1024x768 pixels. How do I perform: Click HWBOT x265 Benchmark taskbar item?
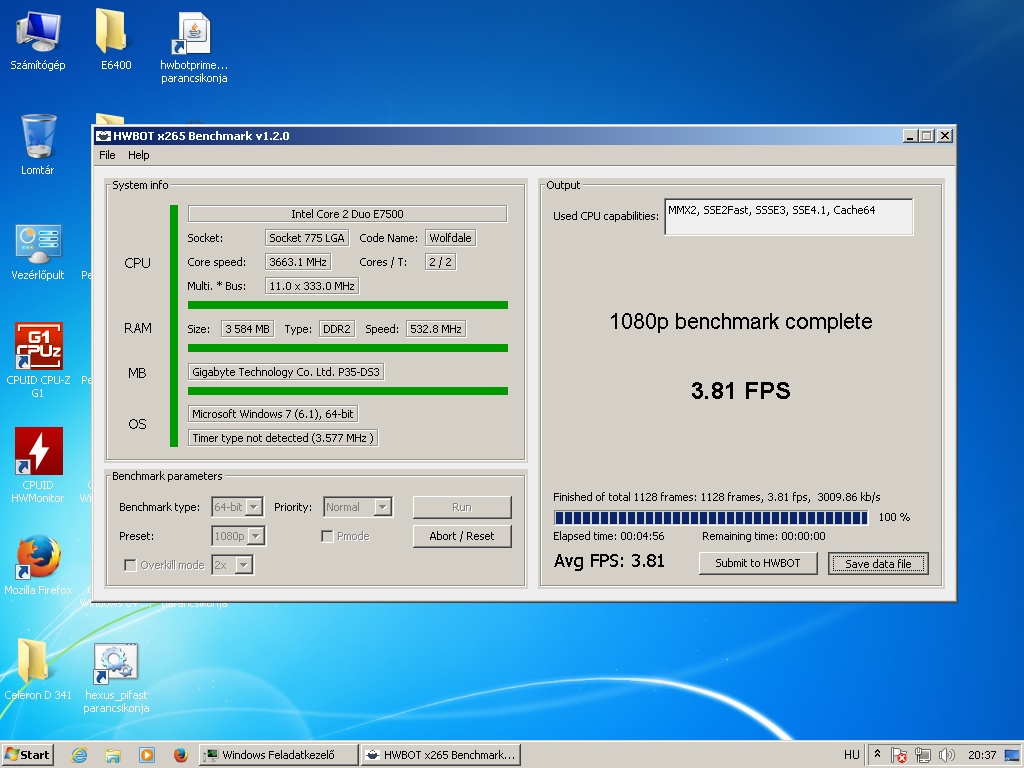click(441, 755)
